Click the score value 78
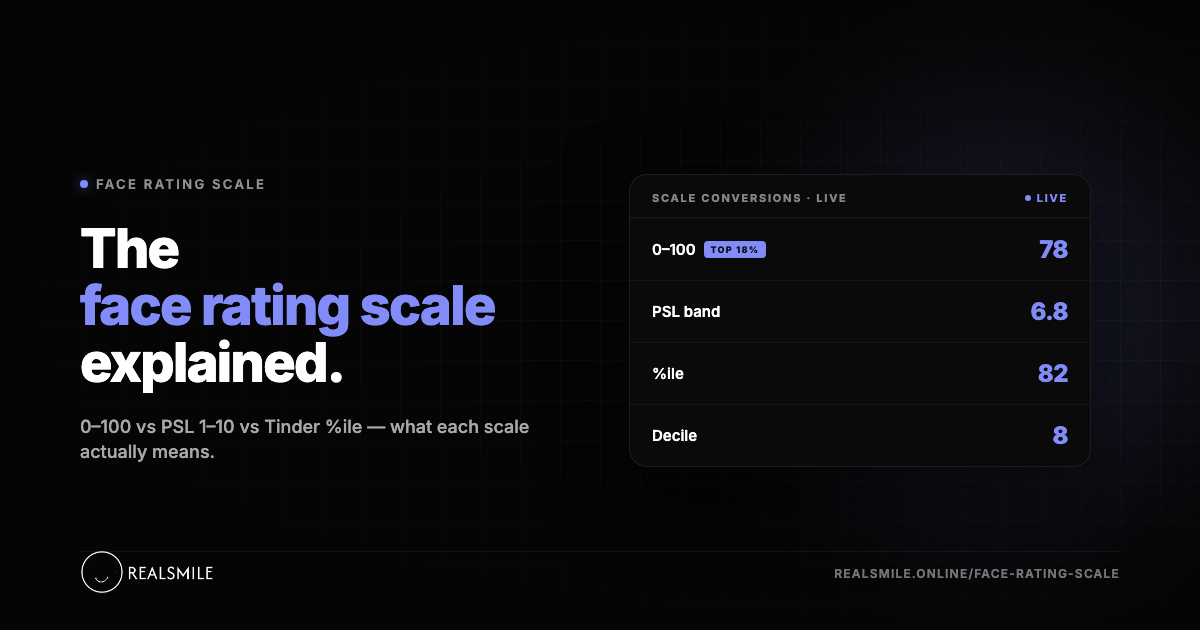 (1053, 250)
